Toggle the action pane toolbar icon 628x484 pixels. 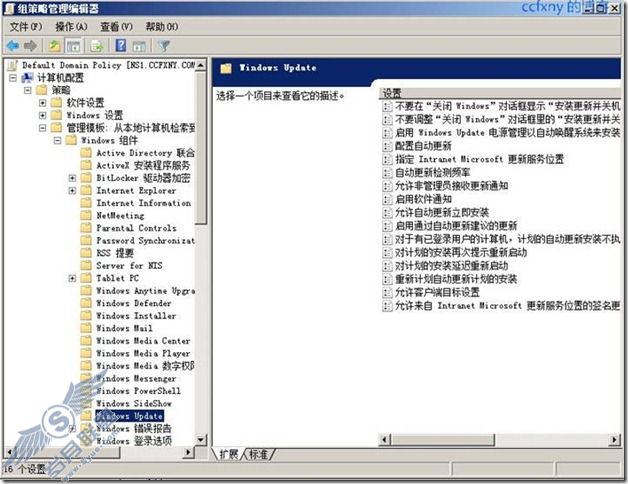point(139,46)
